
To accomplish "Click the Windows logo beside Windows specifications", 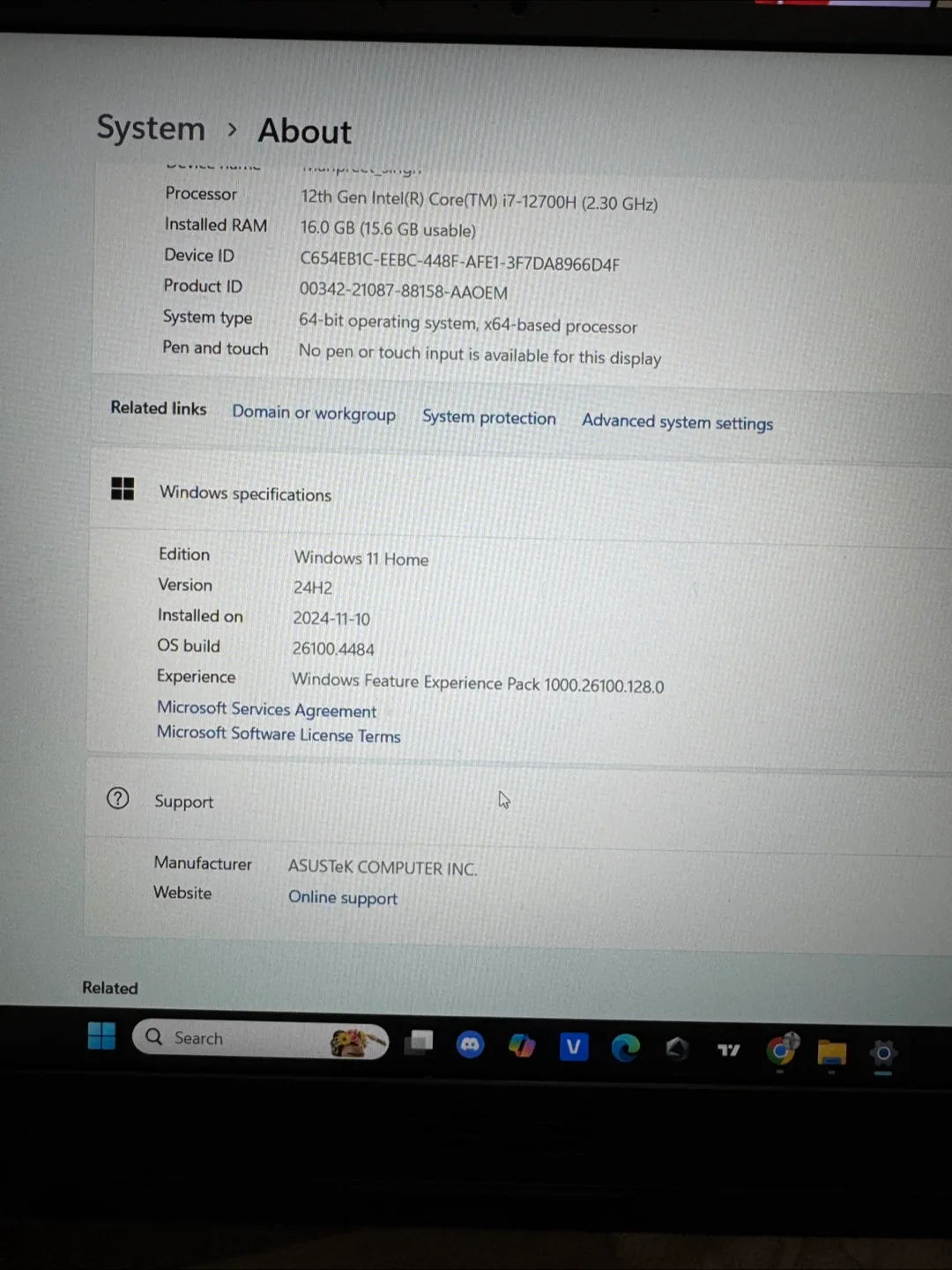I will (123, 489).
